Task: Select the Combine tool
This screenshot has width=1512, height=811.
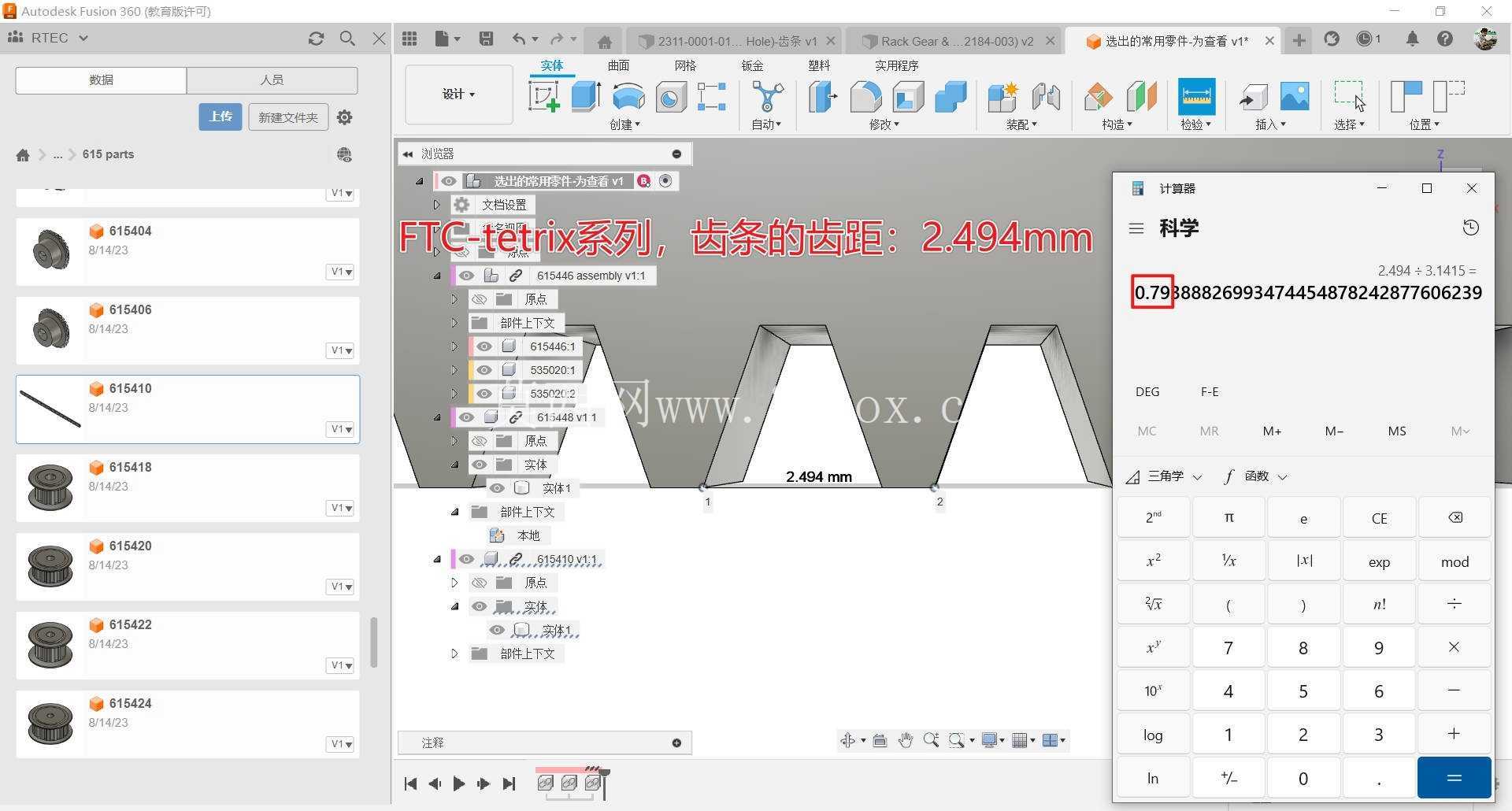Action: click(x=951, y=97)
